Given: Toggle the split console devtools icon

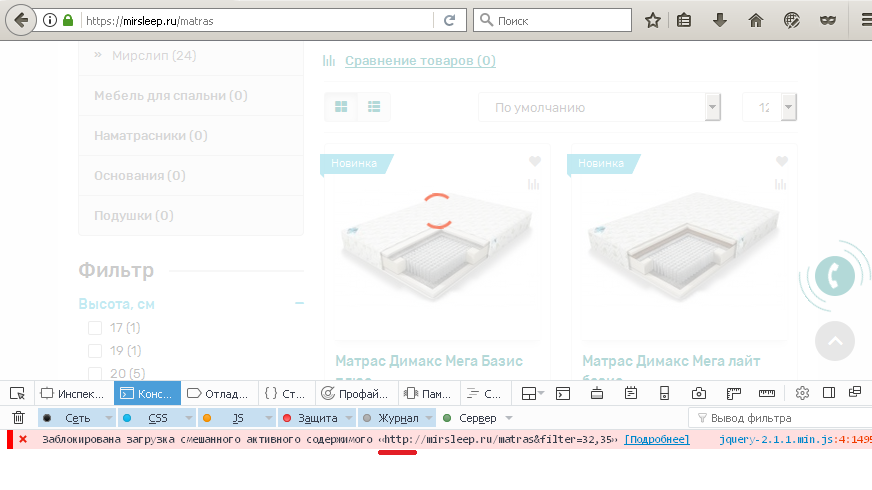Looking at the screenshot, I should [563, 394].
